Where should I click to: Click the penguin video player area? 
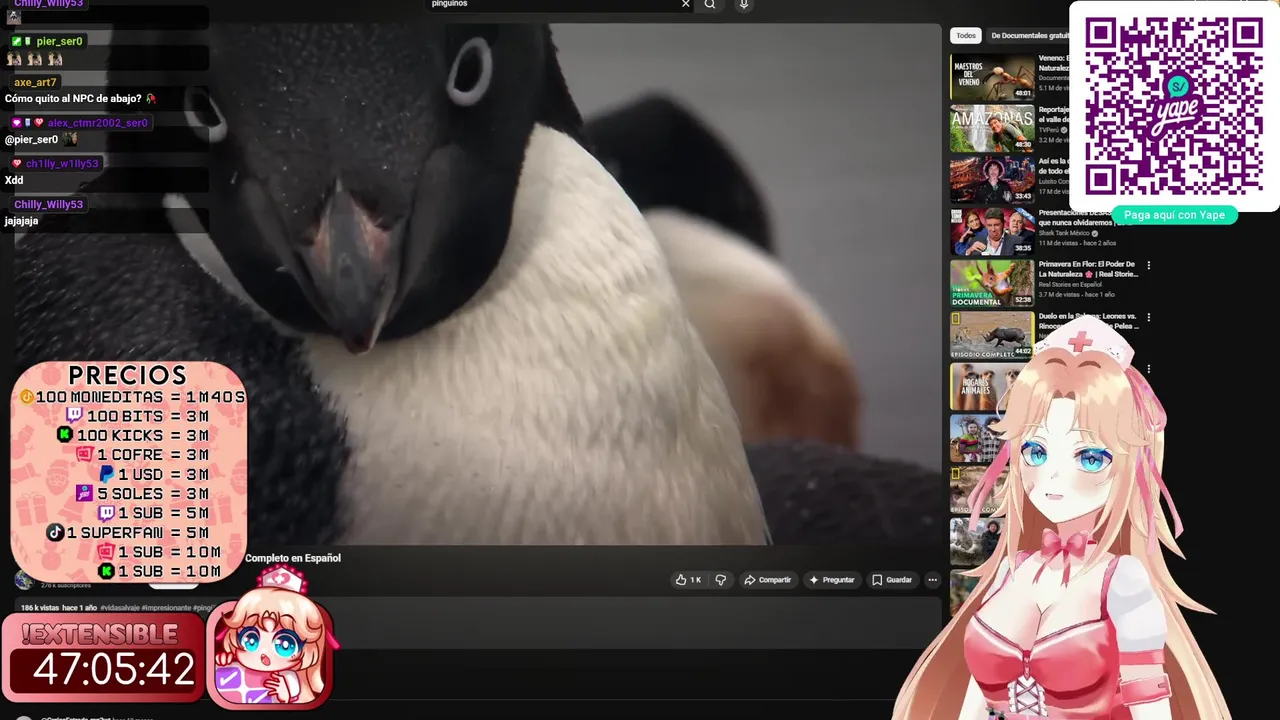(478, 285)
